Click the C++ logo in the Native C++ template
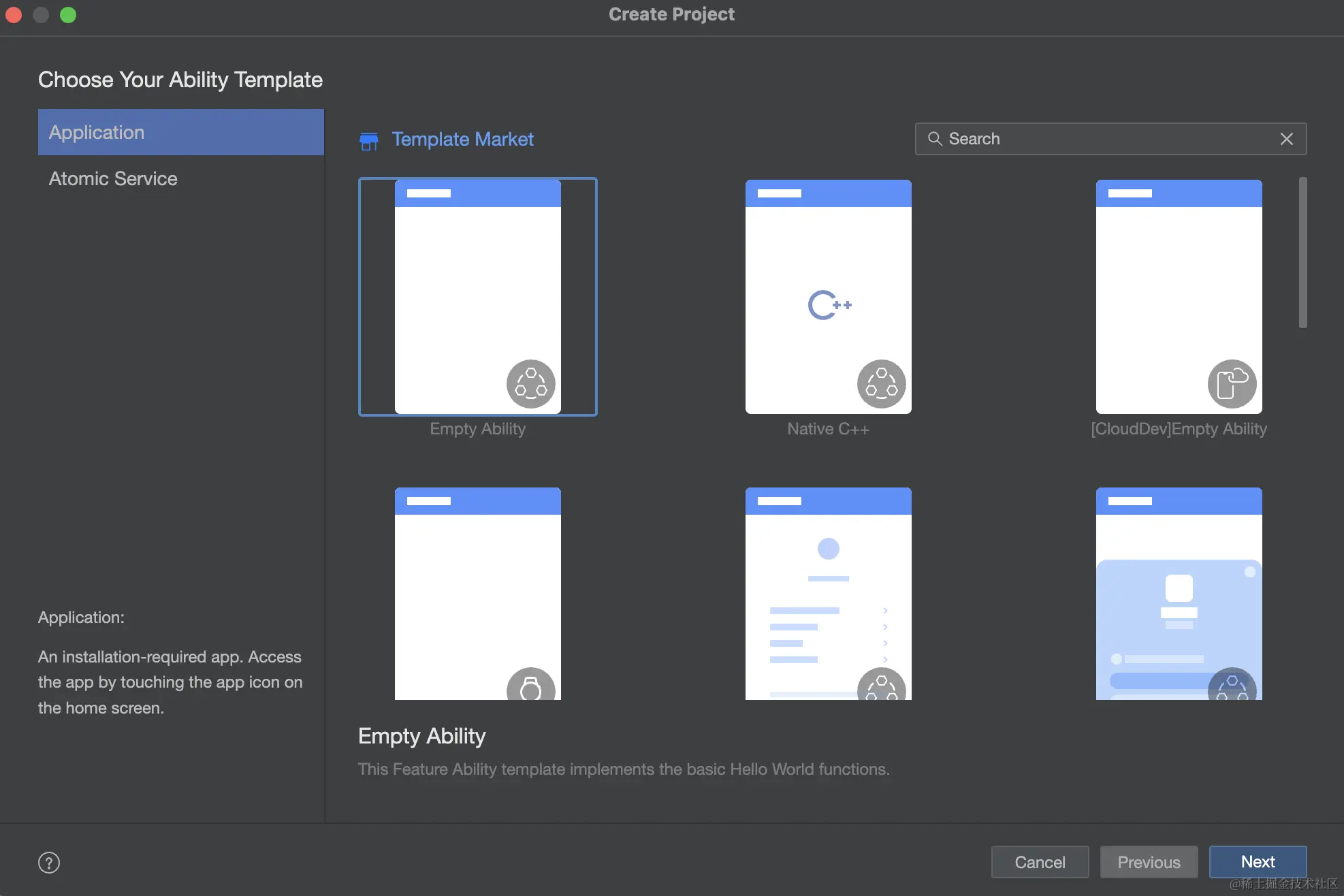 (829, 305)
